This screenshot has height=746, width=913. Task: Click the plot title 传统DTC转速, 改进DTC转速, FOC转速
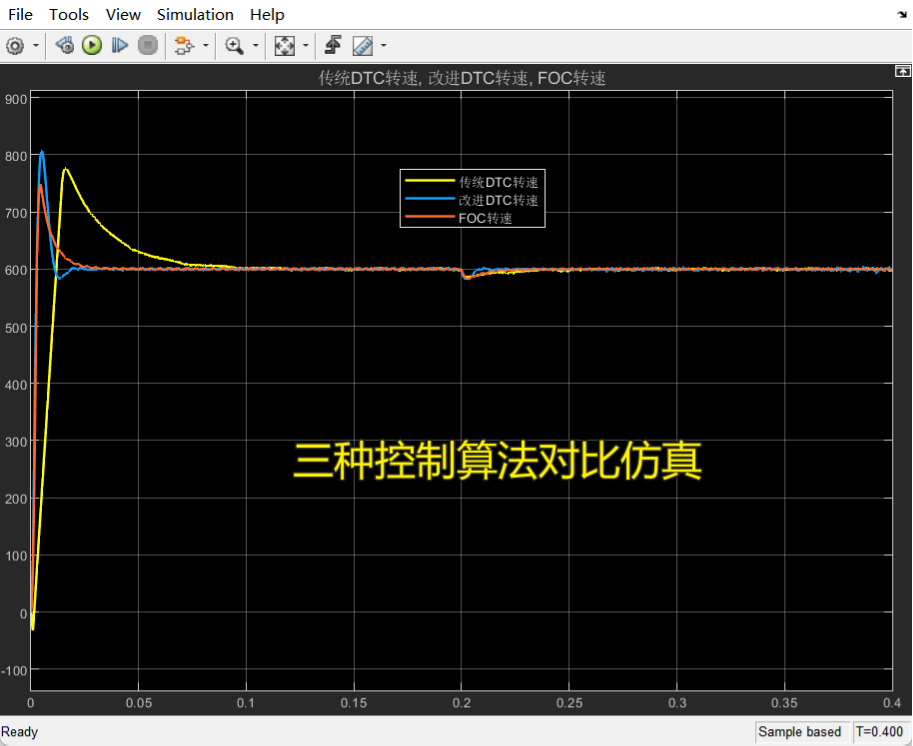coord(462,78)
